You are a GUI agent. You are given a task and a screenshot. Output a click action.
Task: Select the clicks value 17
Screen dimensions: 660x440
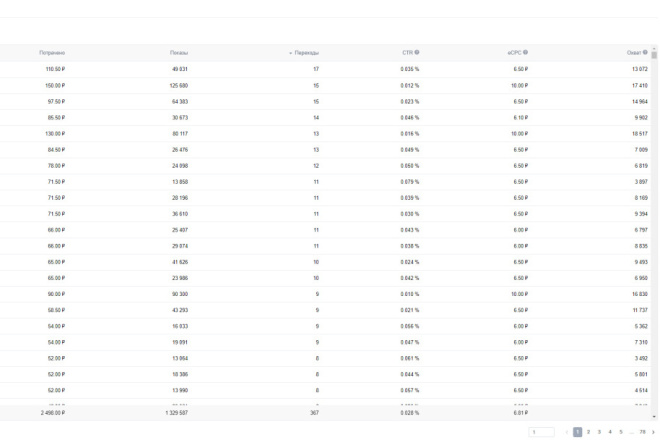(316, 69)
